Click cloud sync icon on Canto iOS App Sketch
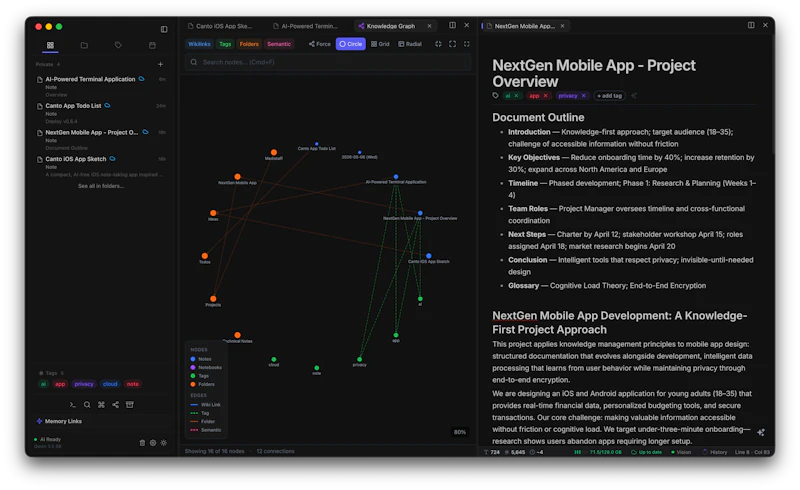 [113, 159]
